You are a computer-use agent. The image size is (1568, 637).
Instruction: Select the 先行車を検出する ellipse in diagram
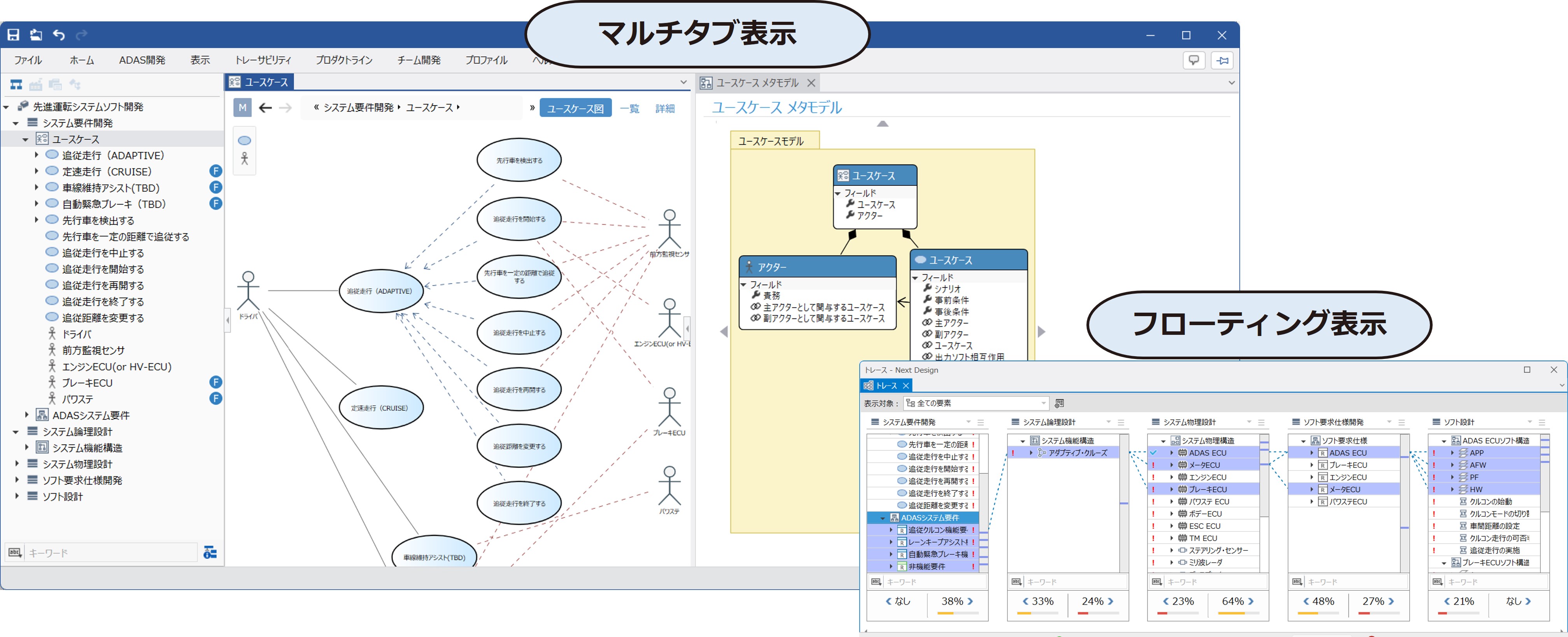click(x=519, y=160)
